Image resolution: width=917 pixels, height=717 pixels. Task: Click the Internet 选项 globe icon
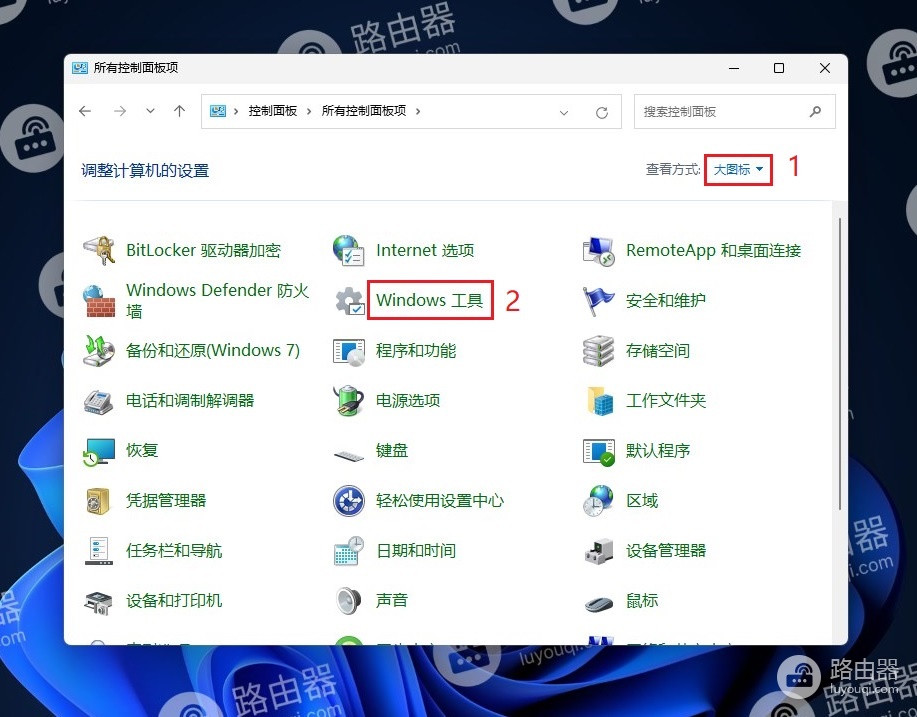coord(349,250)
